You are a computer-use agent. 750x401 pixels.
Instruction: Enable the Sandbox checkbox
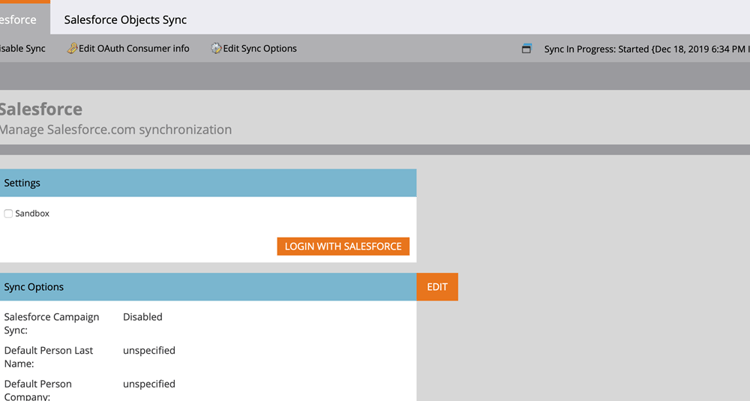pyautogui.click(x=8, y=213)
